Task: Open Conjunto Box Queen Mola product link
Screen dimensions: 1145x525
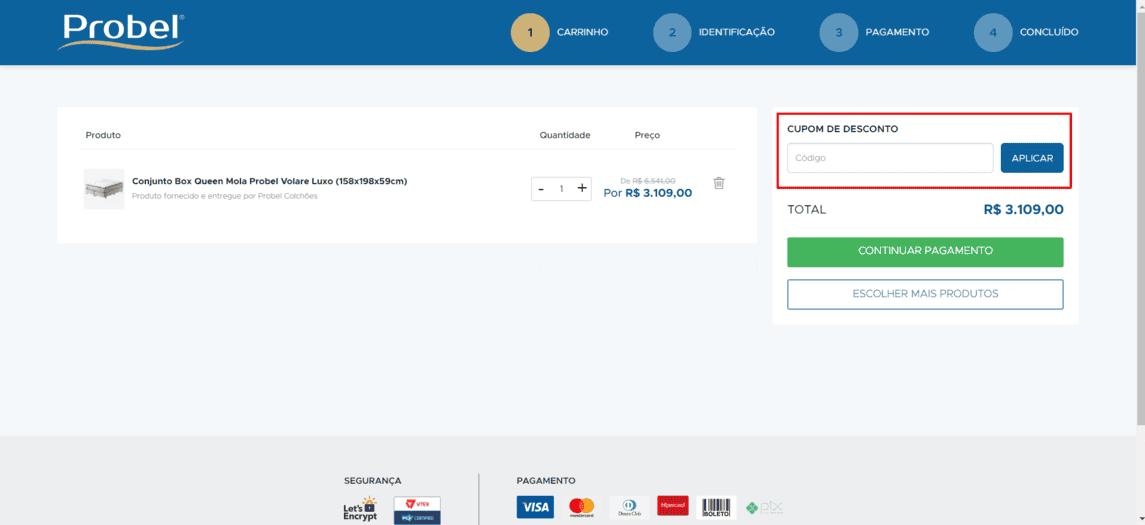Action: [x=269, y=181]
